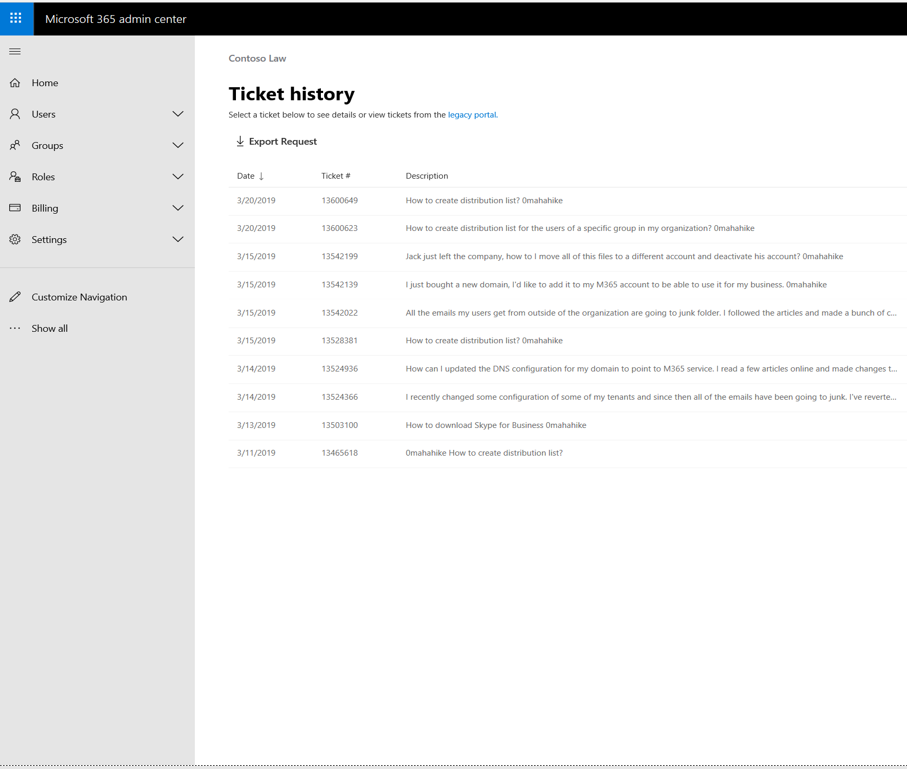Click the Contoso Law breadcrumb
The height and width of the screenshot is (769, 907).
tap(257, 58)
